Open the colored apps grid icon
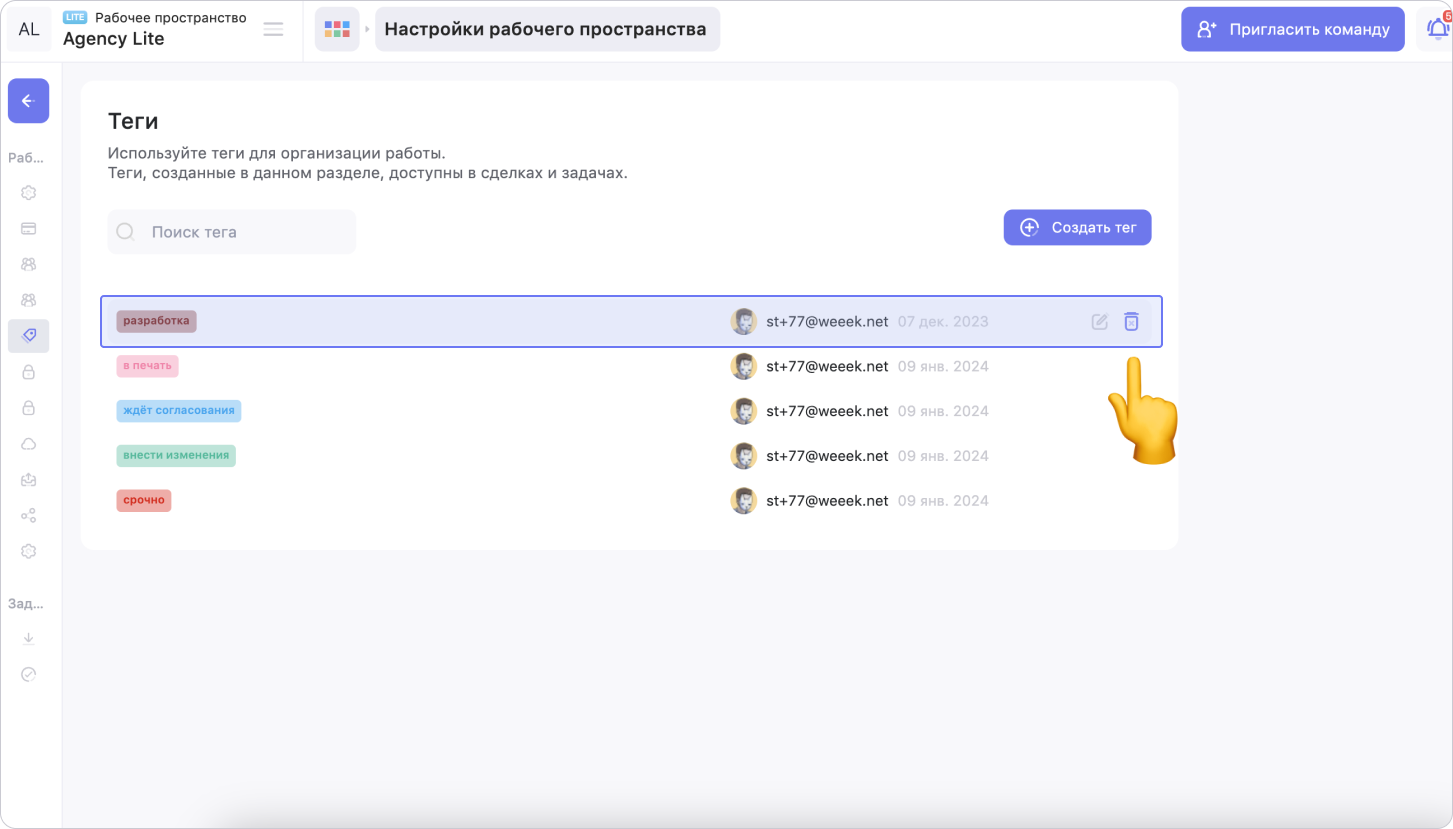 coord(337,29)
